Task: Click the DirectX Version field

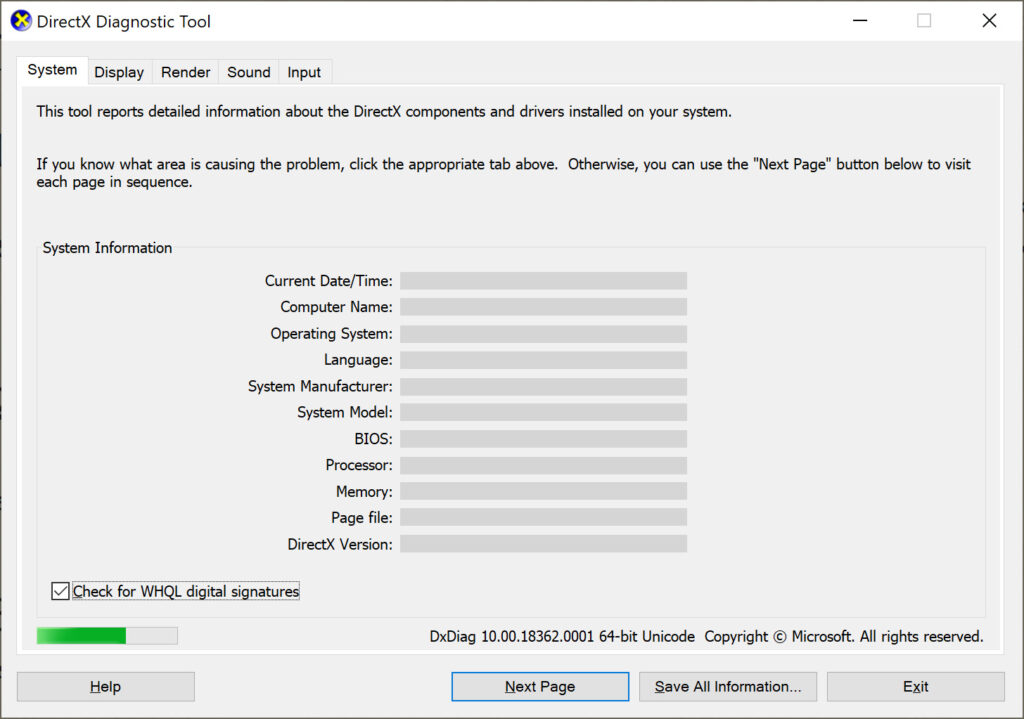Action: click(x=543, y=543)
